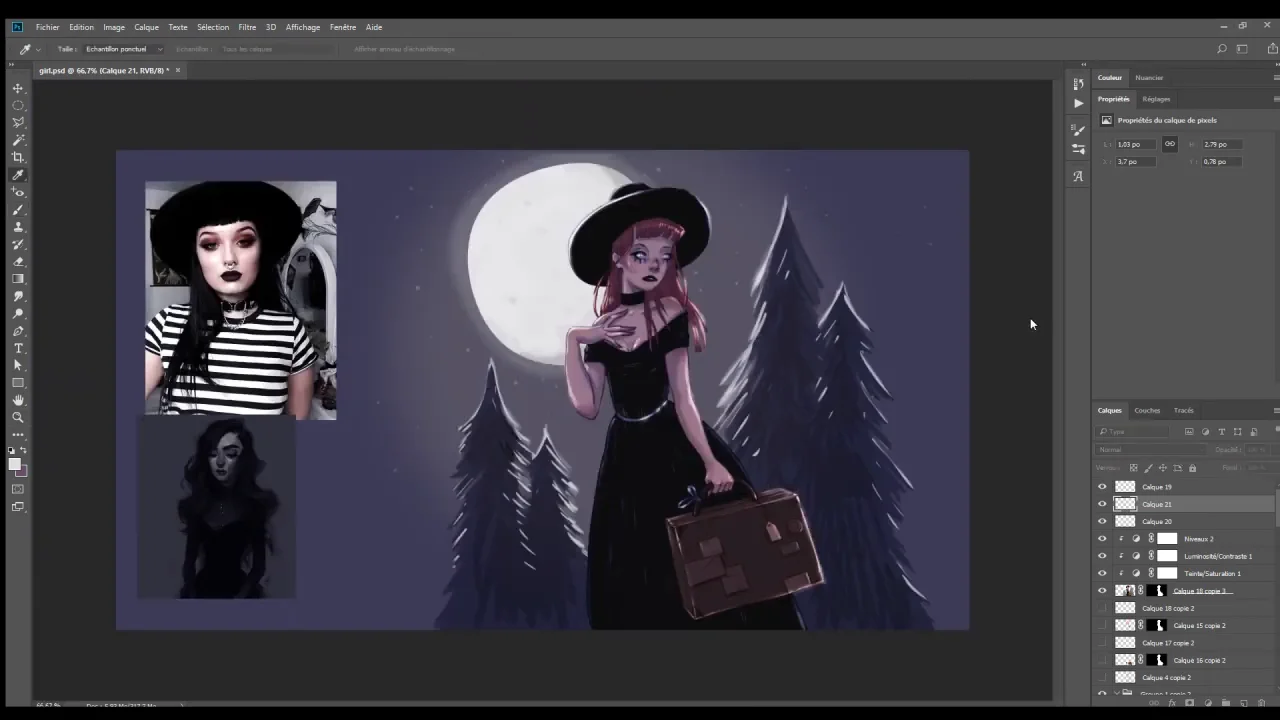The image size is (1280, 720).
Task: Select the Path Selection tool
Action: pyautogui.click(x=18, y=366)
